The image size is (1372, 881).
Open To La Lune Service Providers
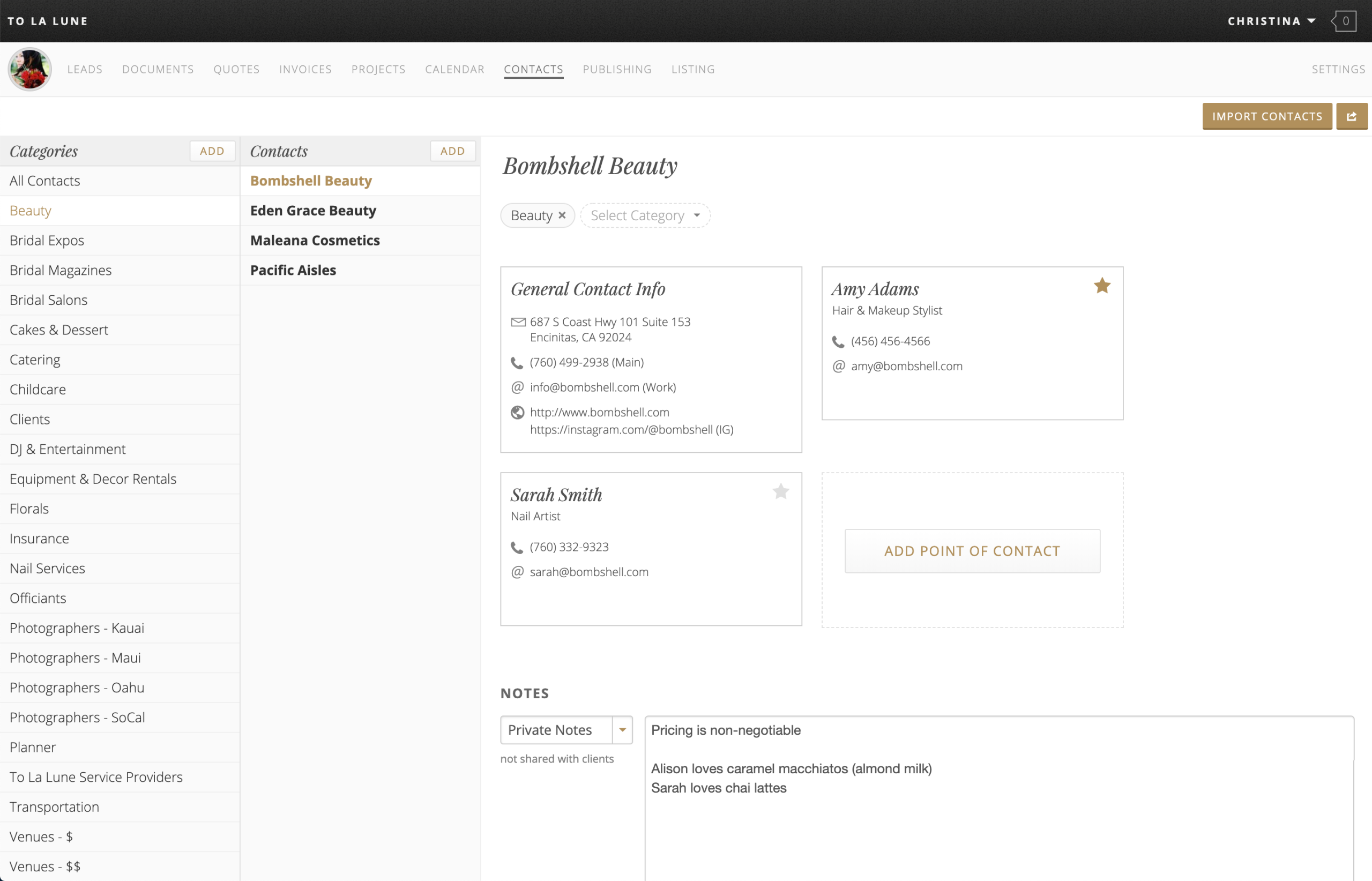click(x=120, y=777)
